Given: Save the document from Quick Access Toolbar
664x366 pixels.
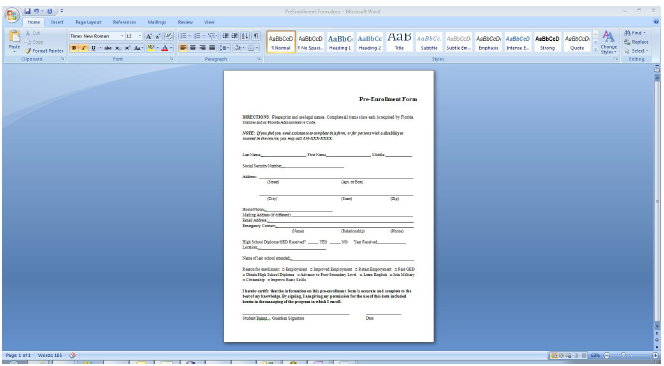Looking at the screenshot, I should [28, 11].
